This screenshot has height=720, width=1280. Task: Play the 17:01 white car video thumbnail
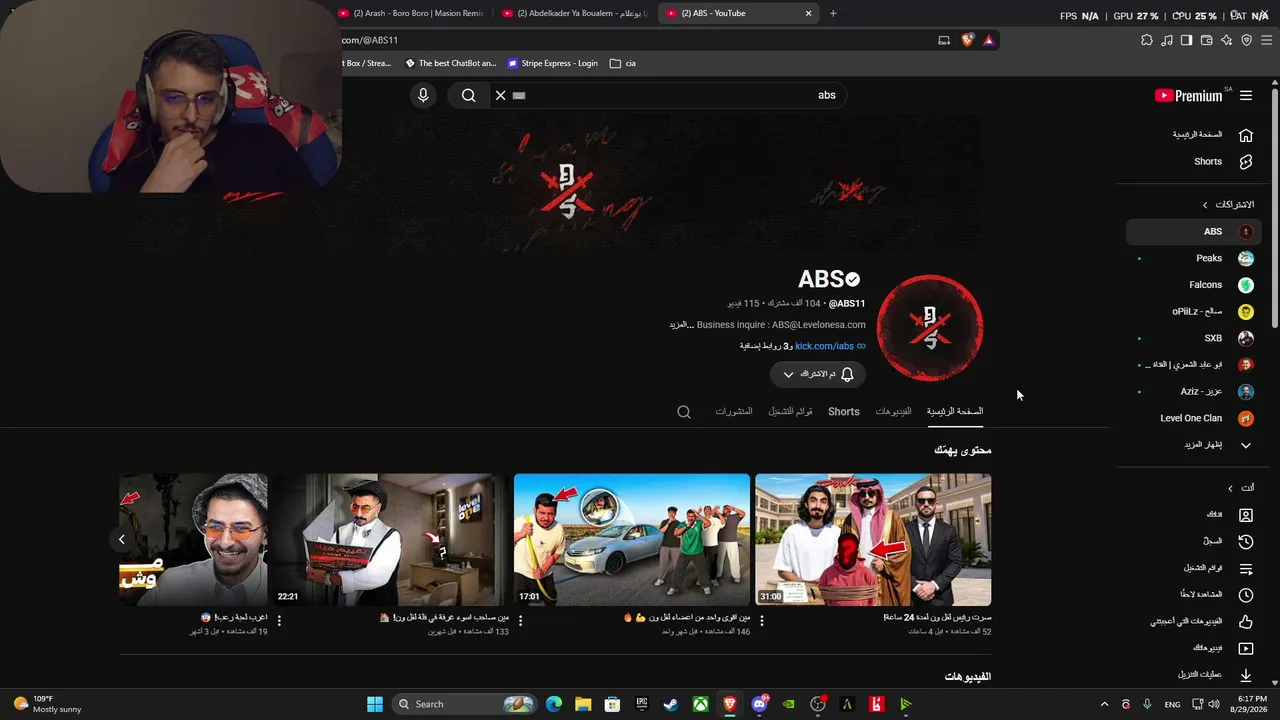(x=632, y=540)
